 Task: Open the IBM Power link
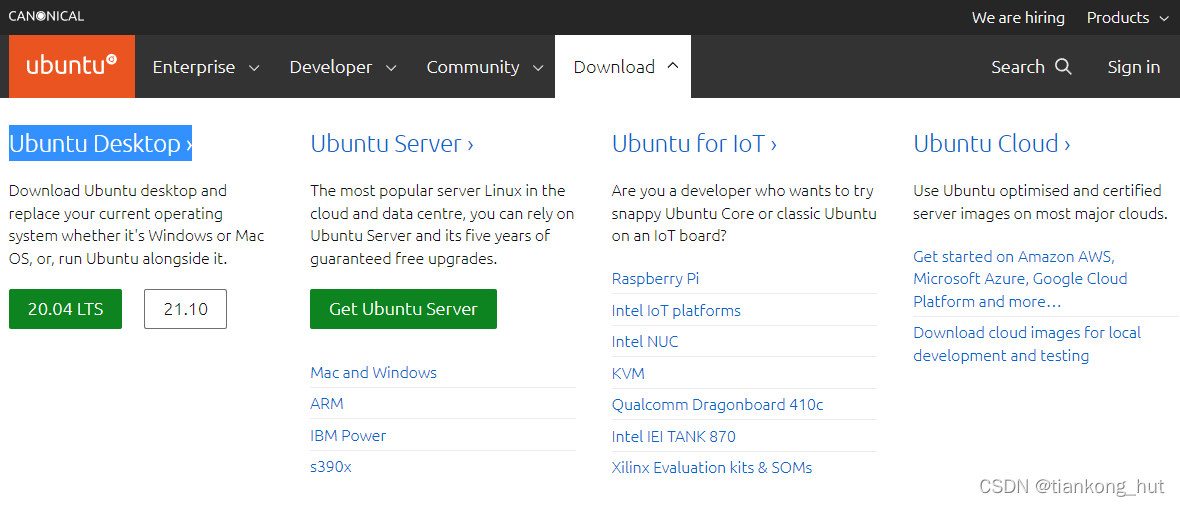click(x=348, y=435)
